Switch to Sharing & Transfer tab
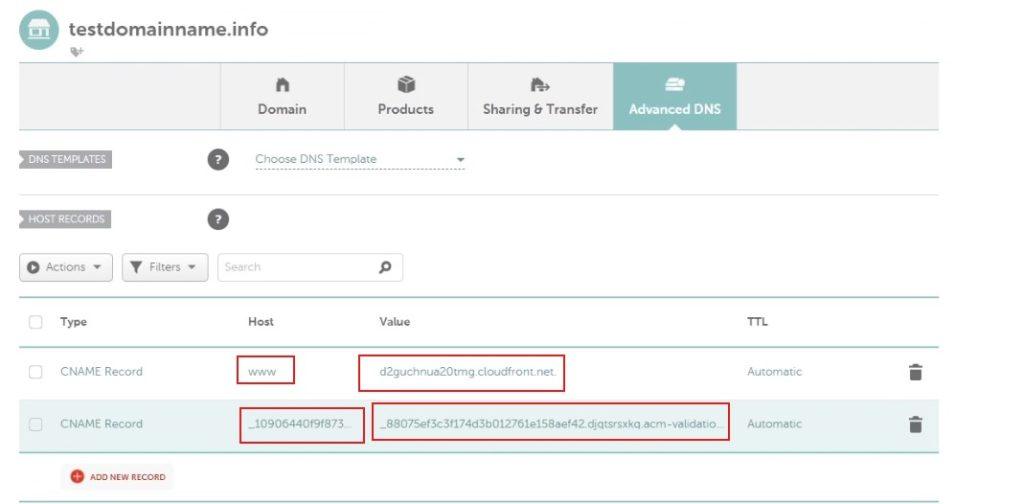1024x504 pixels. click(x=540, y=97)
